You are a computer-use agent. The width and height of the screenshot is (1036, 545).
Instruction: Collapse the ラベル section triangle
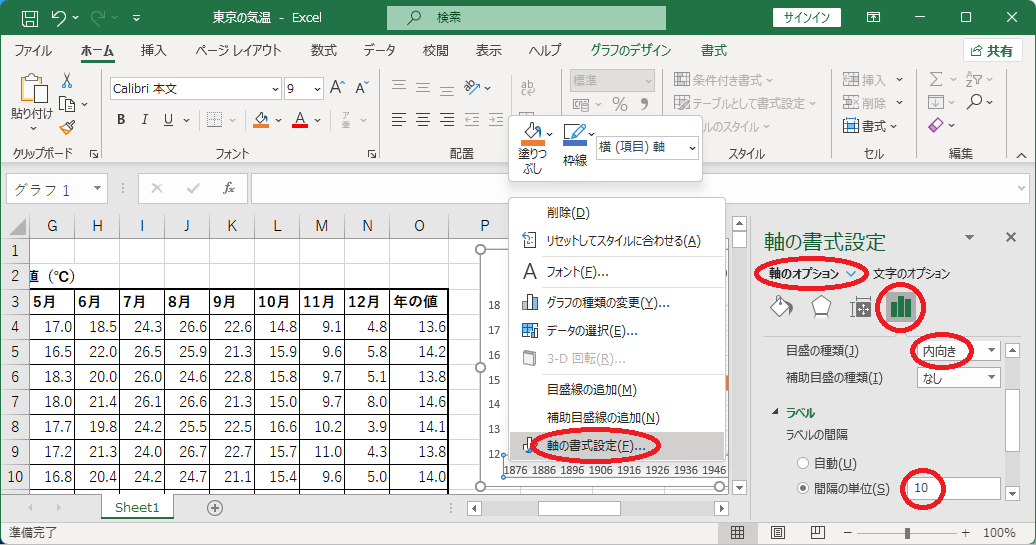coord(775,412)
